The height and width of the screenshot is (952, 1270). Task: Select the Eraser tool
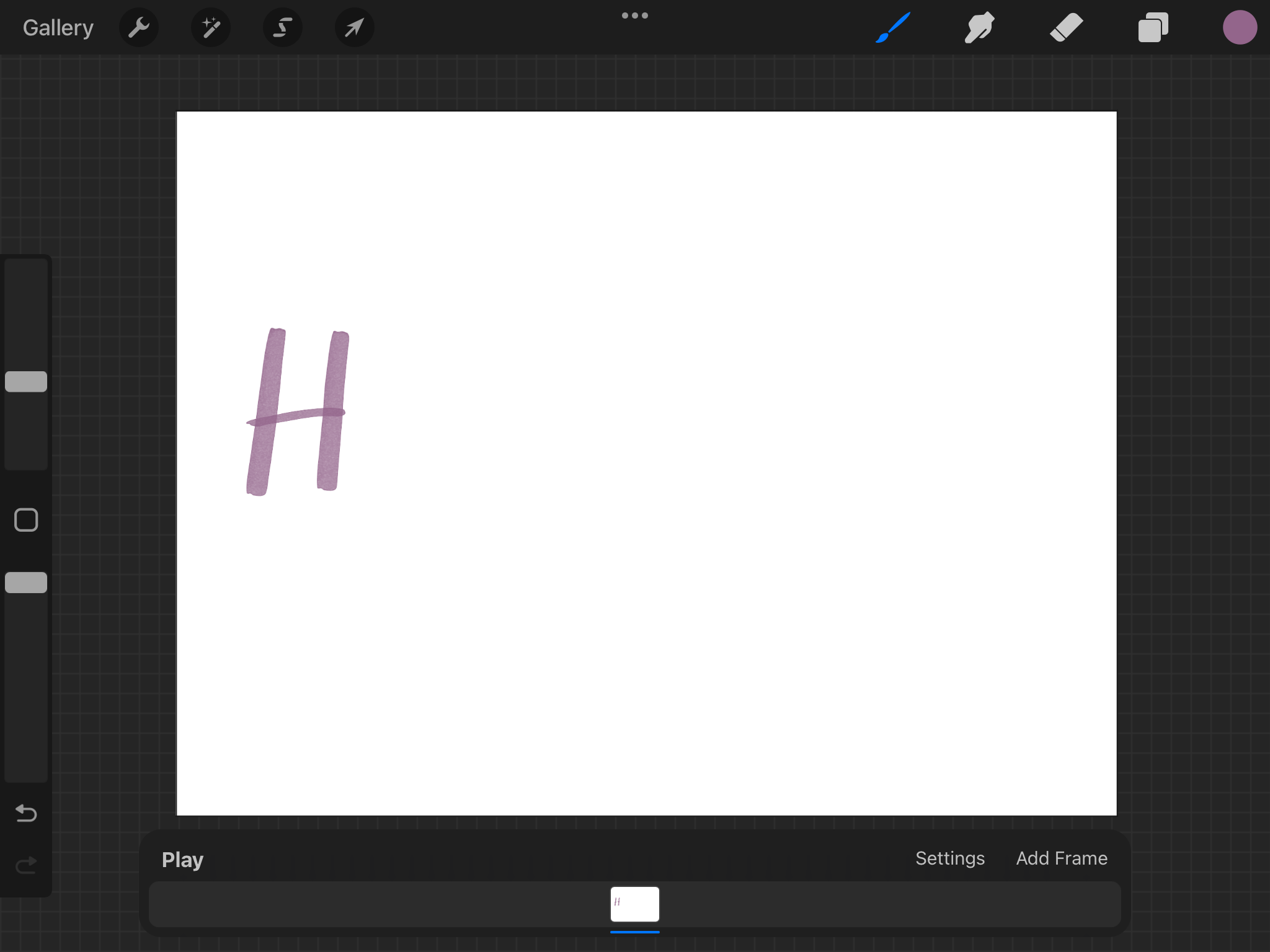pyautogui.click(x=1066, y=27)
